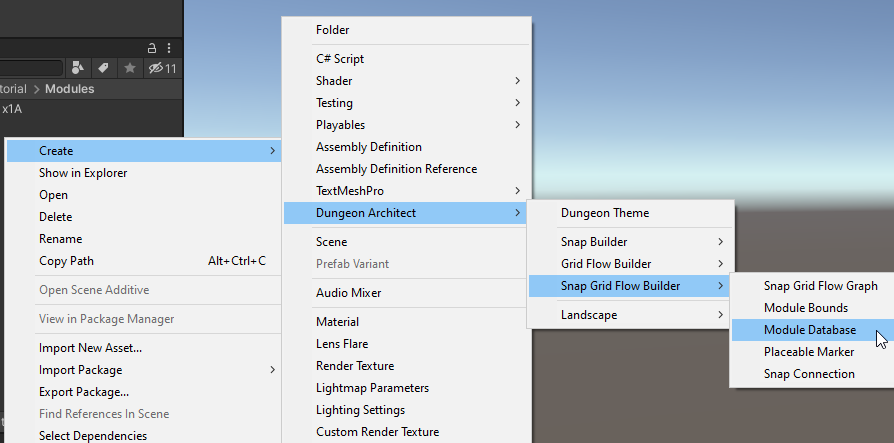894x443 pixels.
Task: Create a Module Database asset
Action: [x=813, y=330]
